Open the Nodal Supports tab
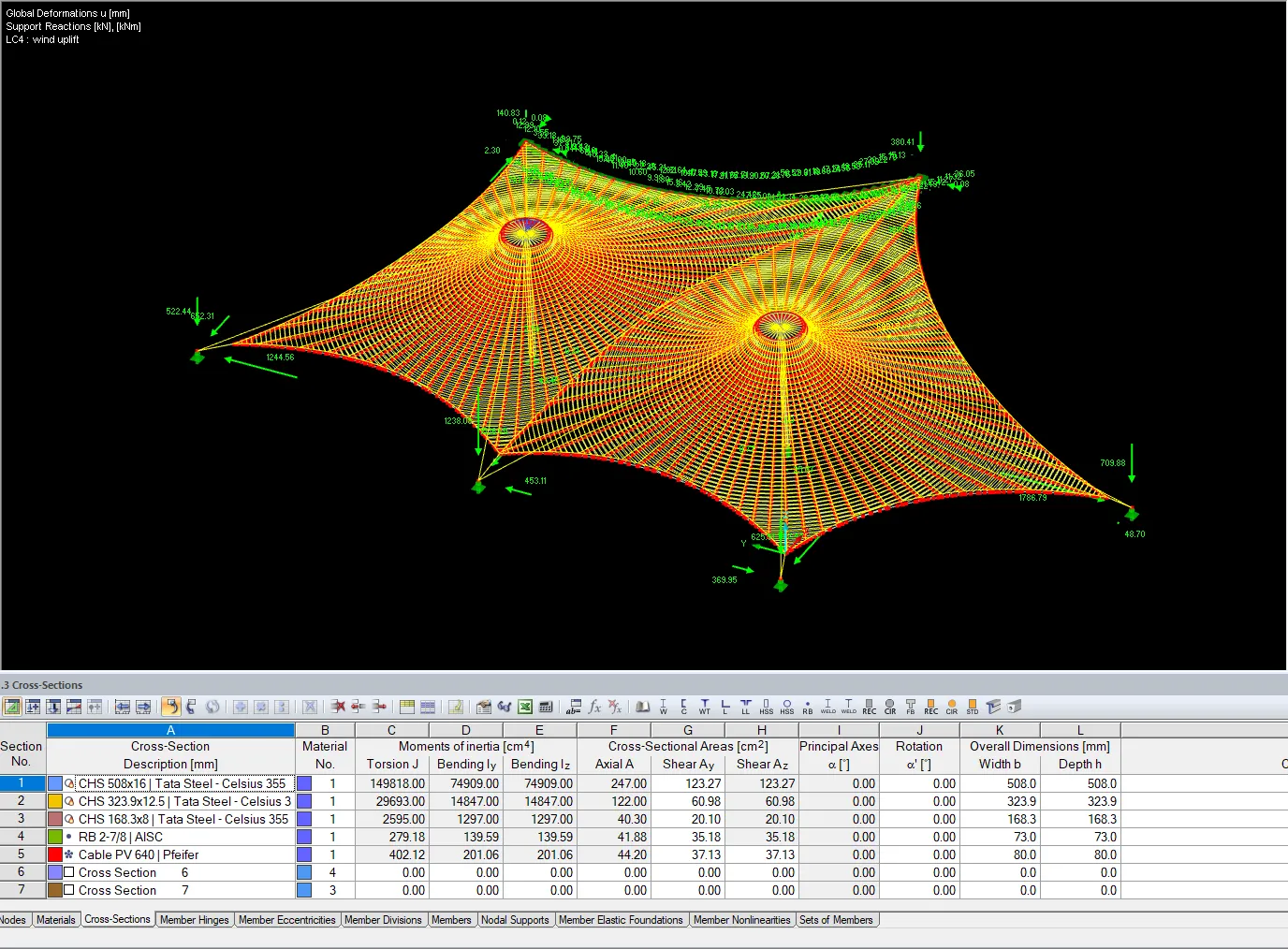The width and height of the screenshot is (1288, 949). click(x=515, y=920)
